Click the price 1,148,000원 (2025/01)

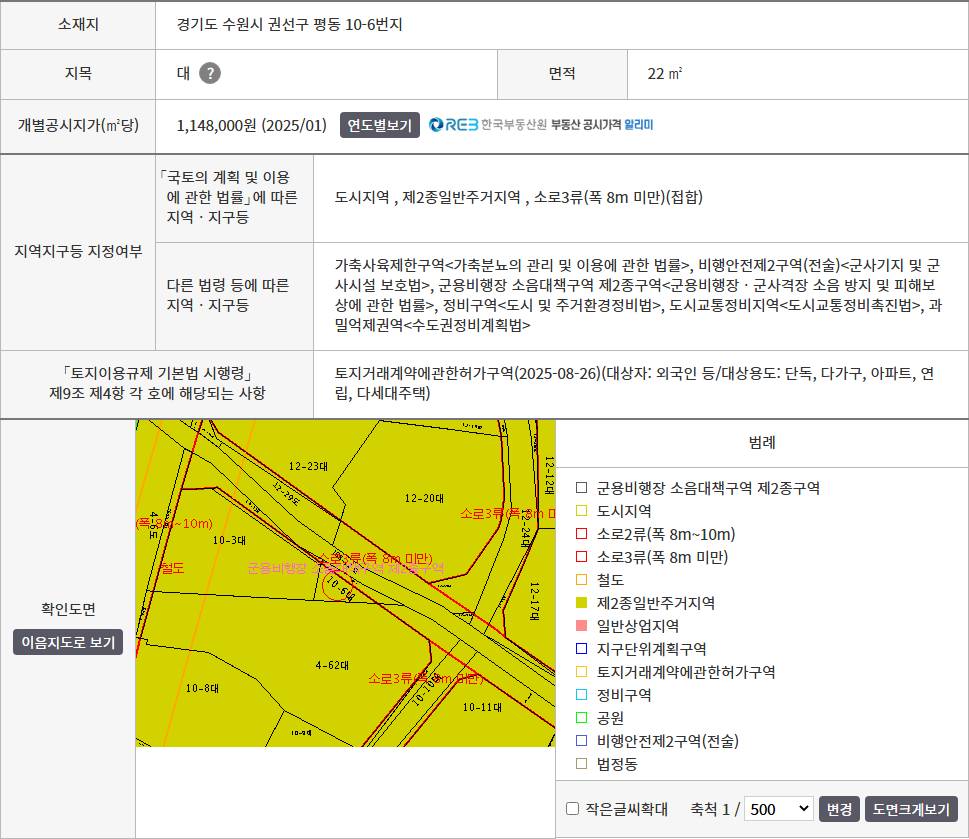pos(252,125)
